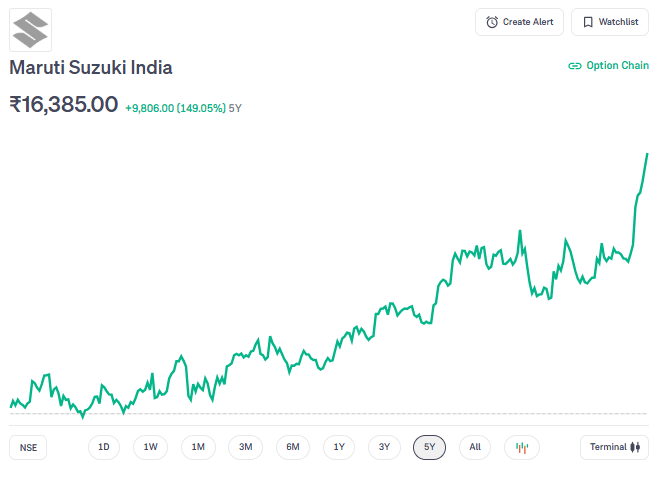Click the +9,806.00 (149.05%) change text

pos(176,108)
